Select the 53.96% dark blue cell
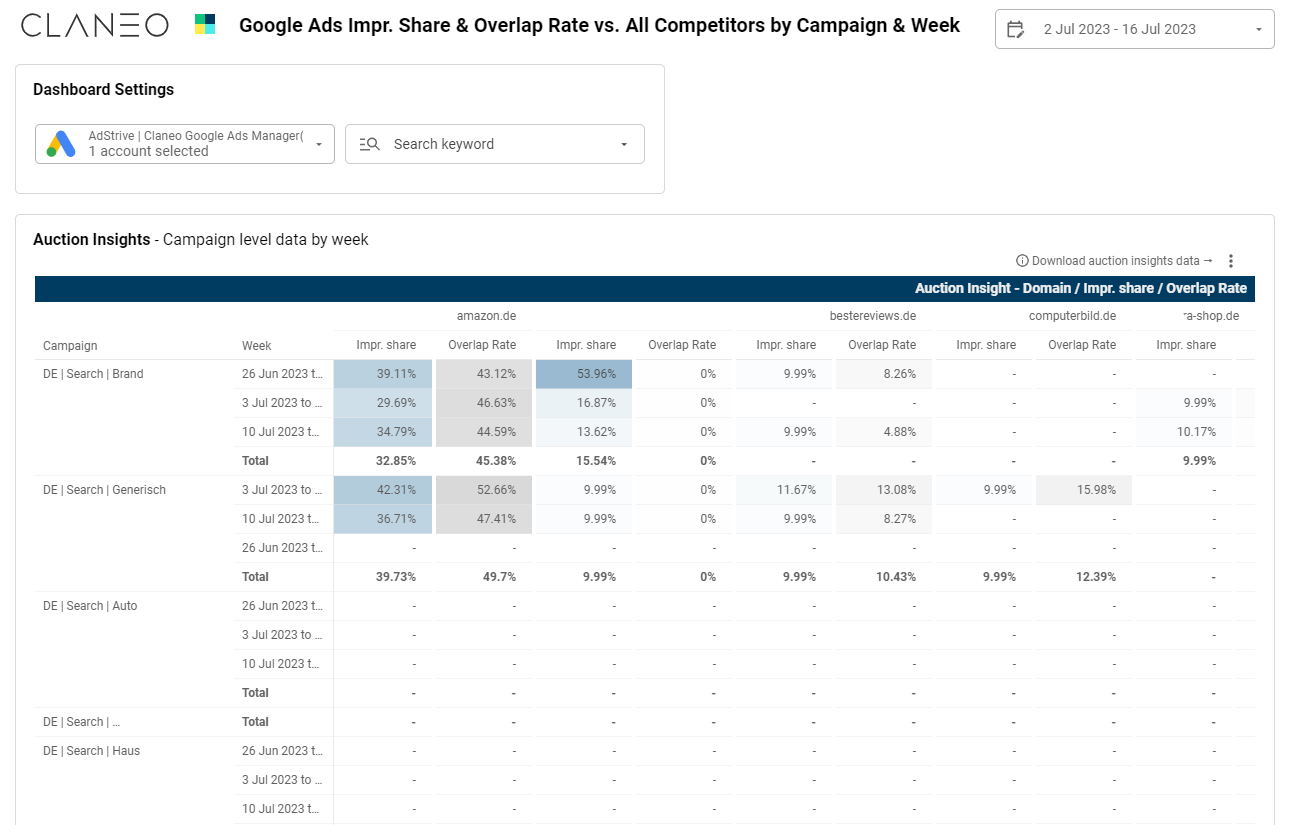The height and width of the screenshot is (825, 1293). pos(584,374)
